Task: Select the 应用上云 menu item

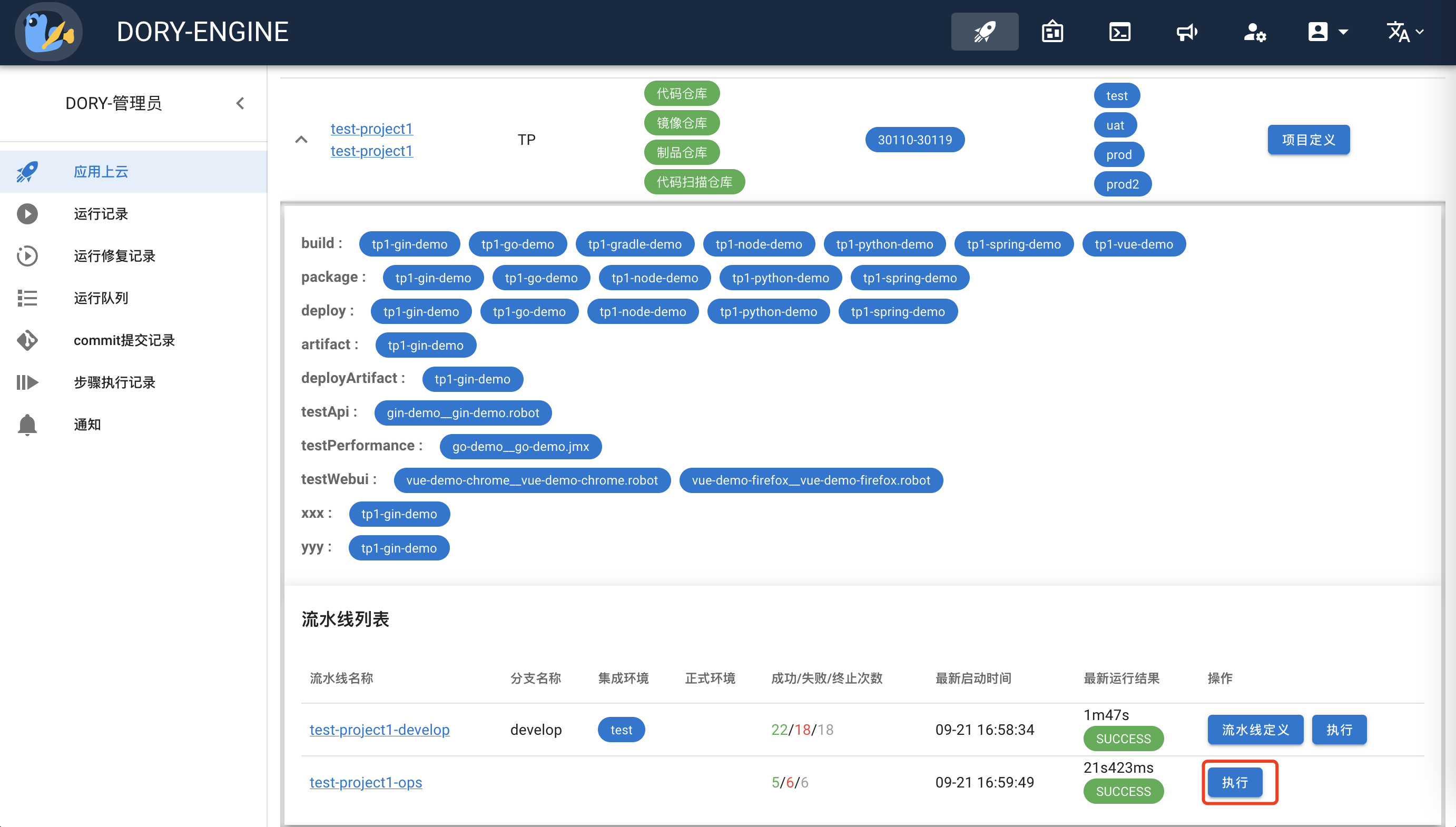Action: pos(101,172)
